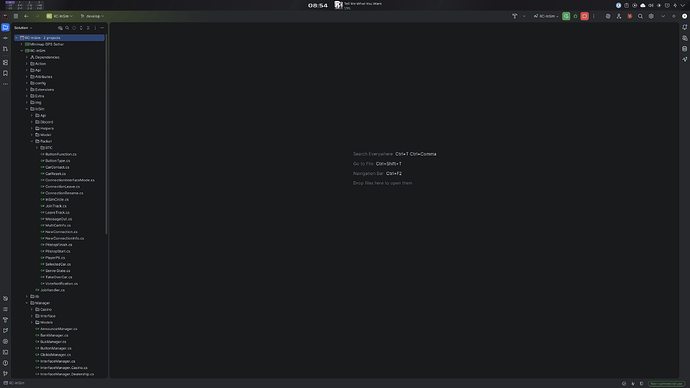Click the green Rerun button

tap(566, 16)
